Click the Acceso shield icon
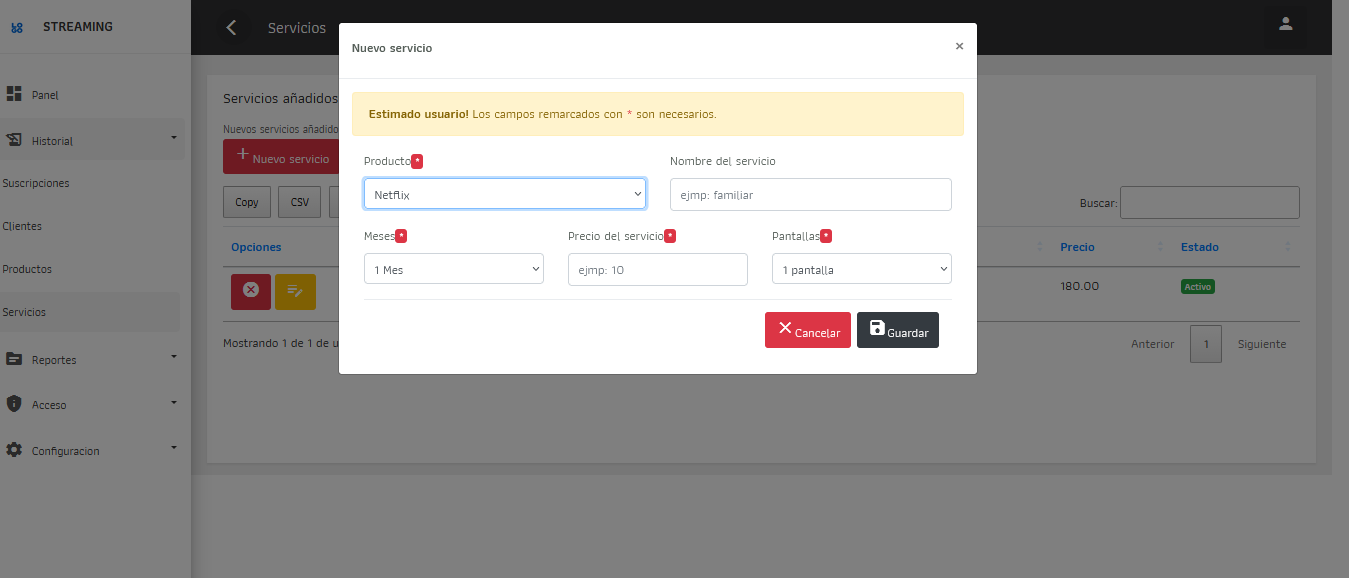Viewport: 1349px width, 578px height. pyautogui.click(x=14, y=404)
